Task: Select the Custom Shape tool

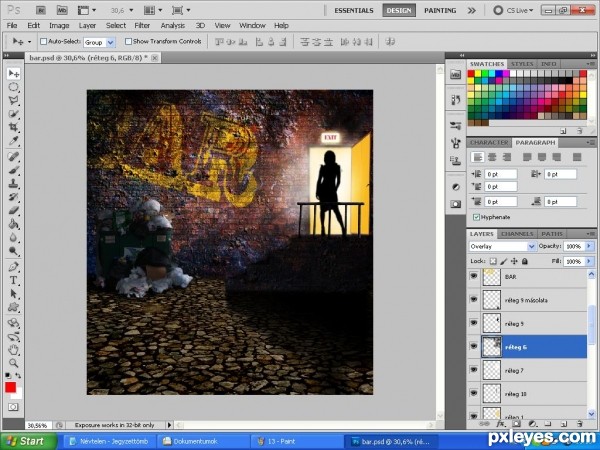Action: (x=13, y=307)
